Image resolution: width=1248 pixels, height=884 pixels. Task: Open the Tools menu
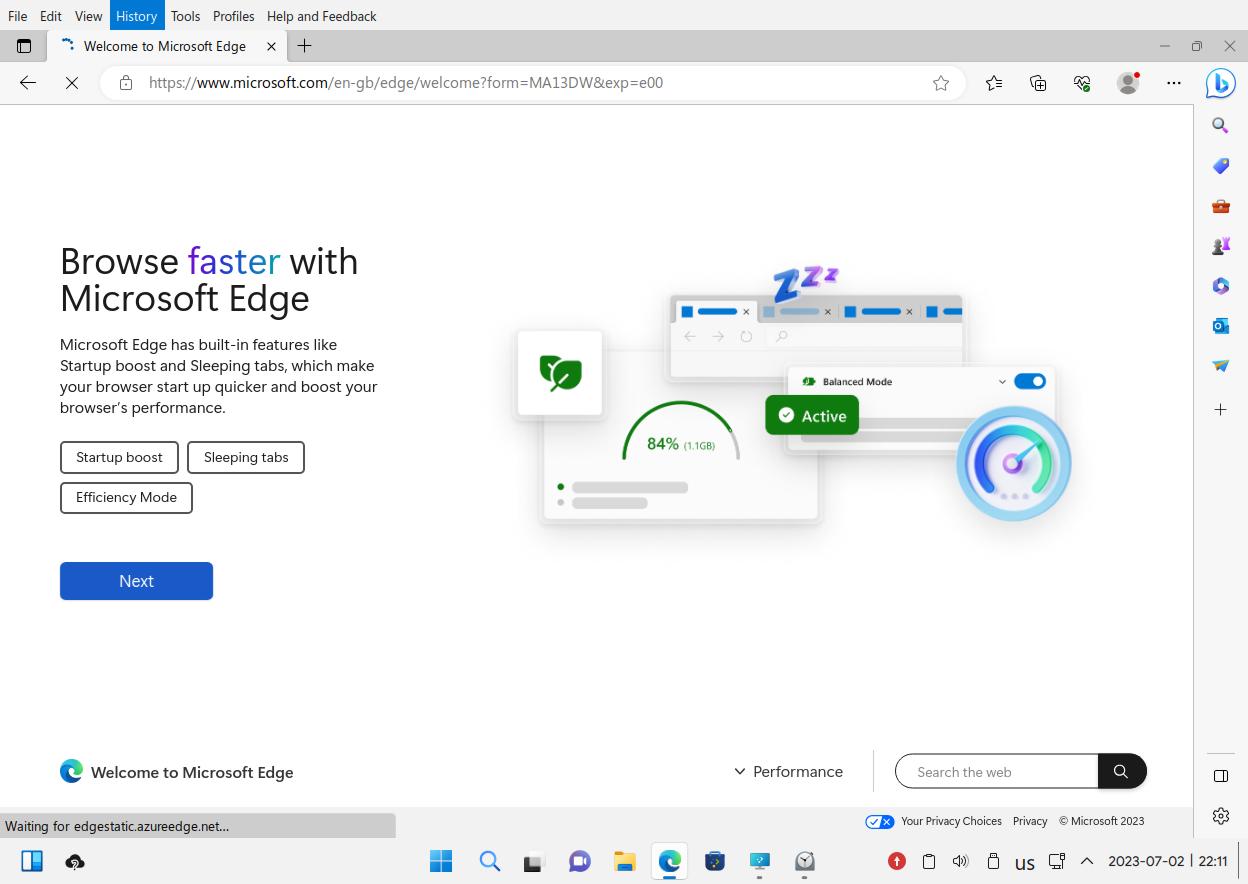click(185, 16)
